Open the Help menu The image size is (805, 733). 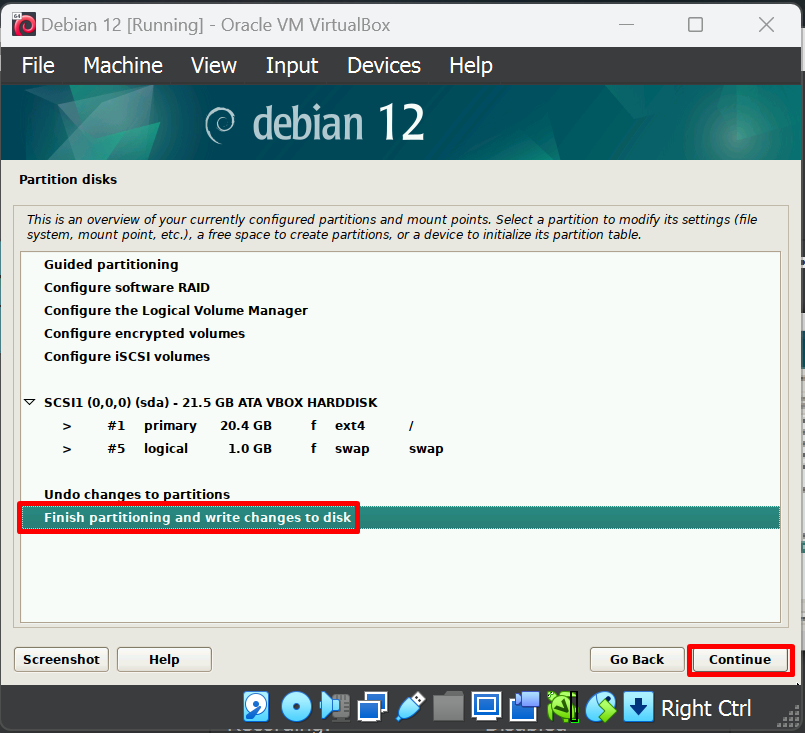pyautogui.click(x=471, y=66)
